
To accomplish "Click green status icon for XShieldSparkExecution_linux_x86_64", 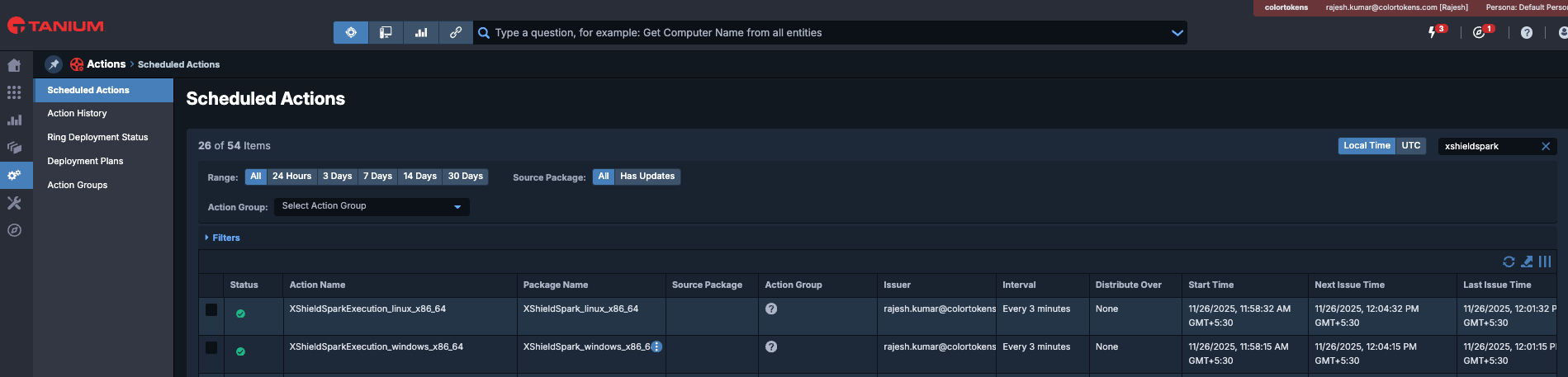I will click(240, 313).
